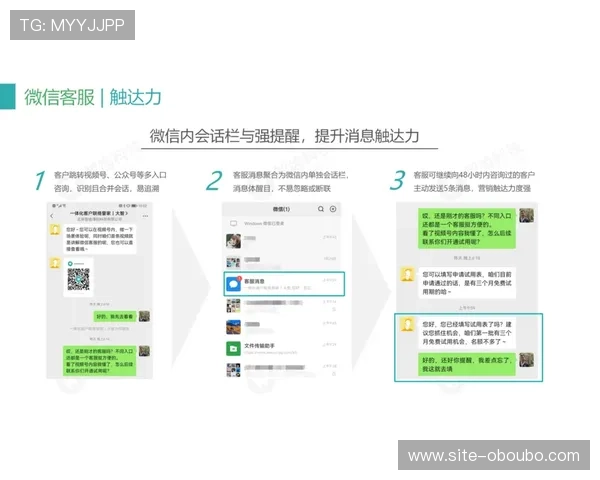Tap the green 文件传输助手 folder icon
This screenshot has width=600, height=480.
click(x=233, y=349)
